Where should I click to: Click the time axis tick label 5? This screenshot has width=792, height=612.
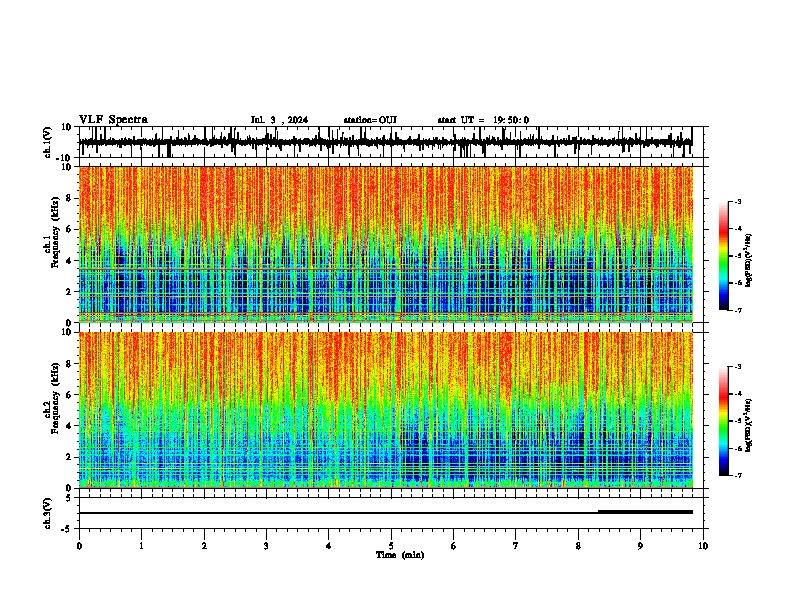pos(391,546)
